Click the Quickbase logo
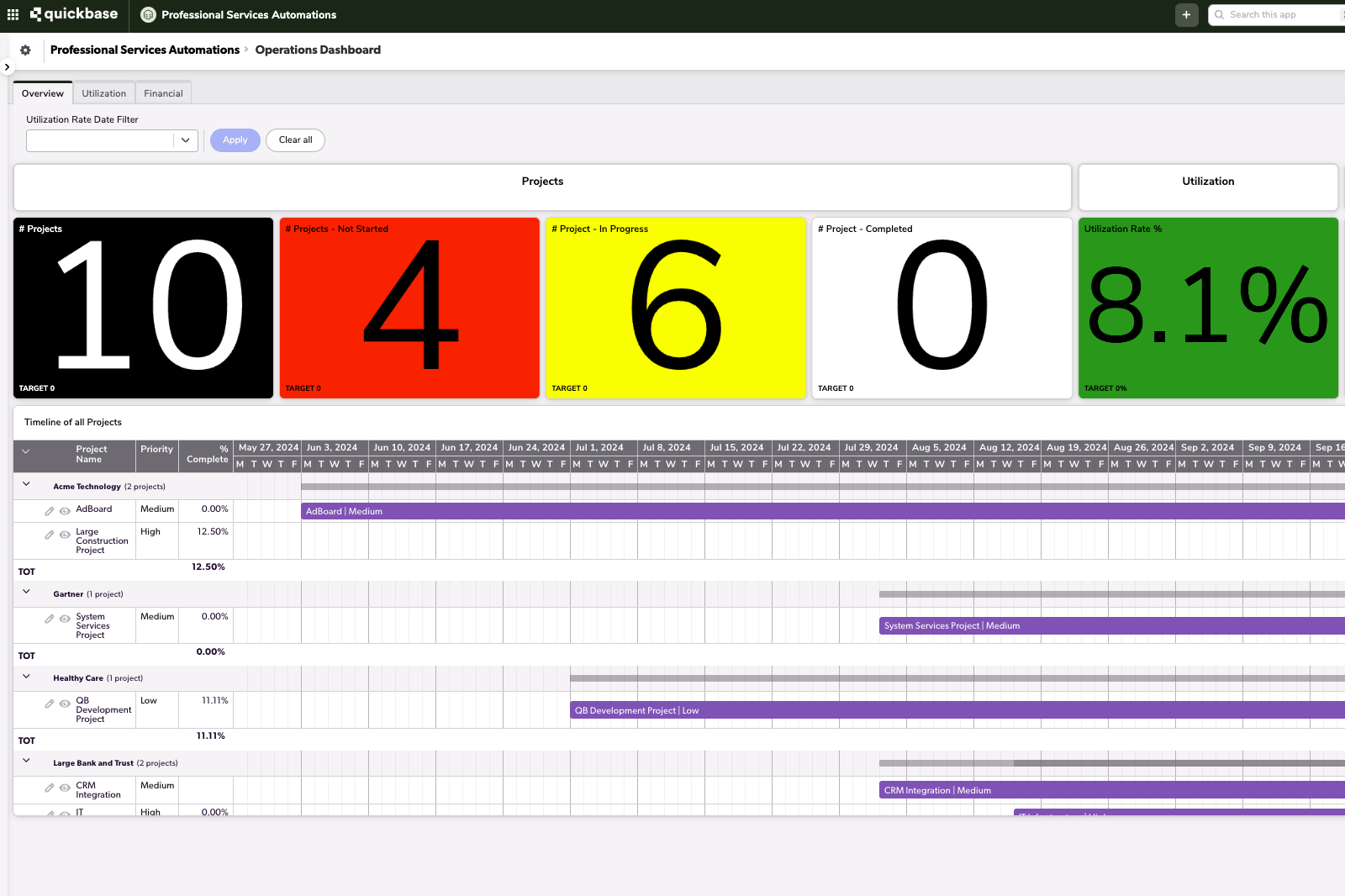Viewport: 1345px width, 896px height. point(74,14)
